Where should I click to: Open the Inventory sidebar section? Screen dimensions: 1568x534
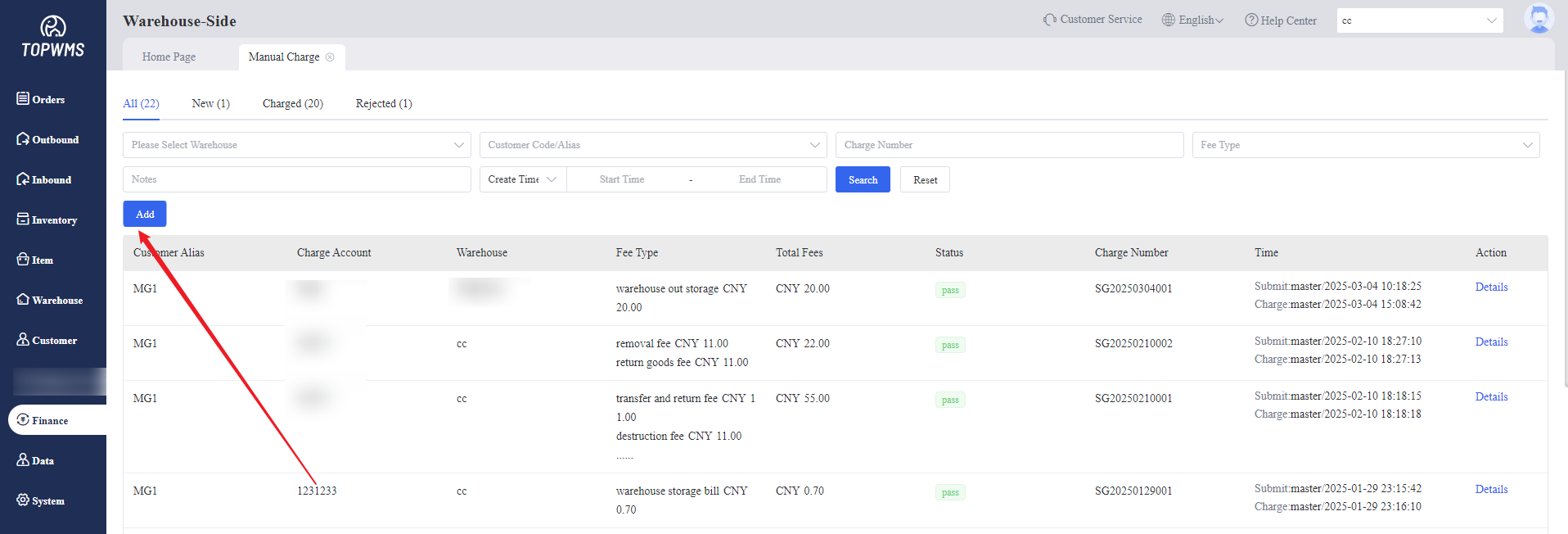pyautogui.click(x=47, y=219)
